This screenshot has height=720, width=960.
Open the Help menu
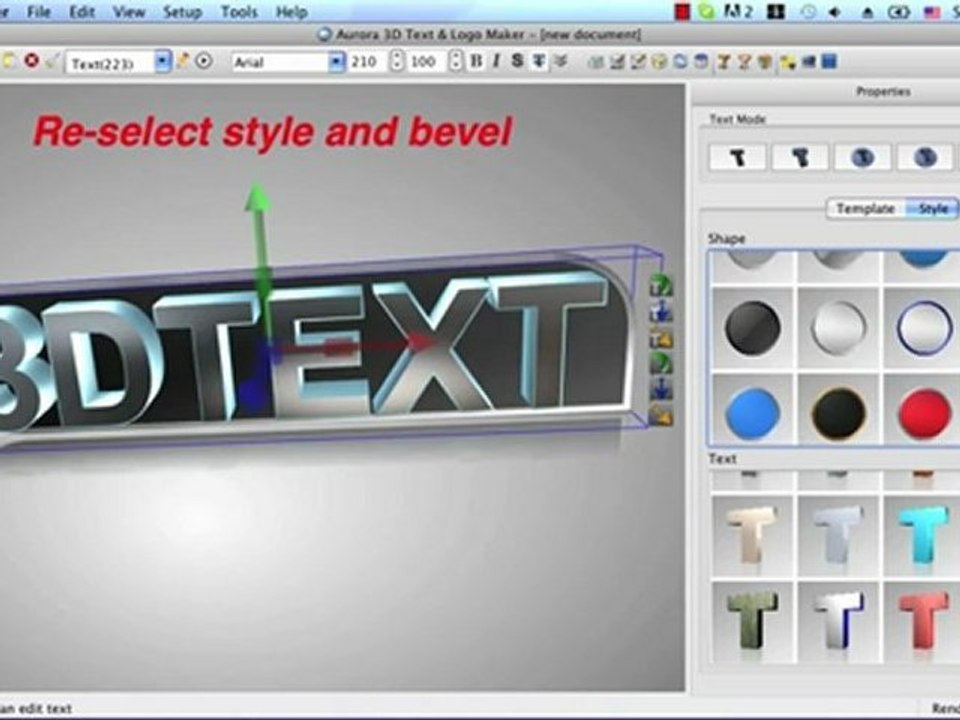point(291,12)
